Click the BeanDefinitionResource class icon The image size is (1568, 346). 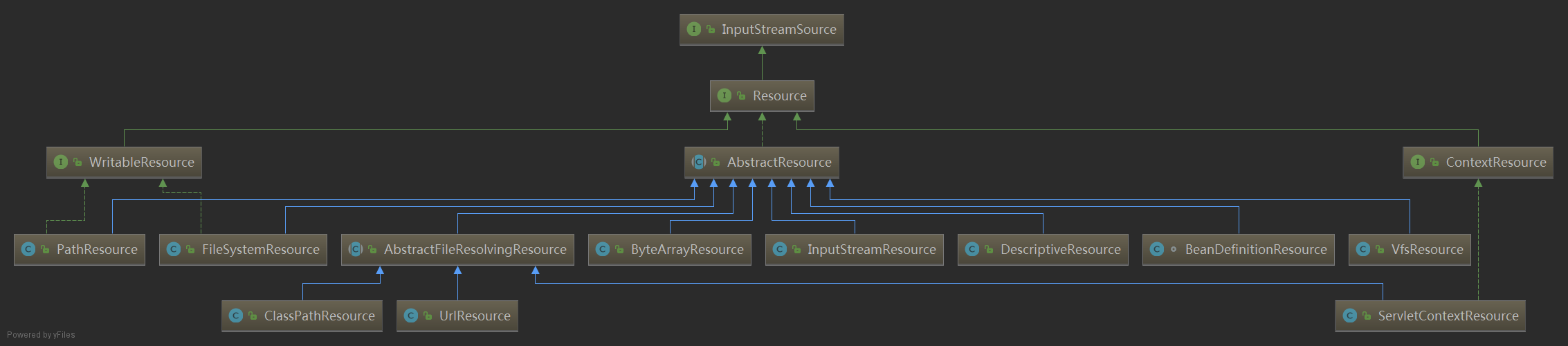coord(1156,249)
